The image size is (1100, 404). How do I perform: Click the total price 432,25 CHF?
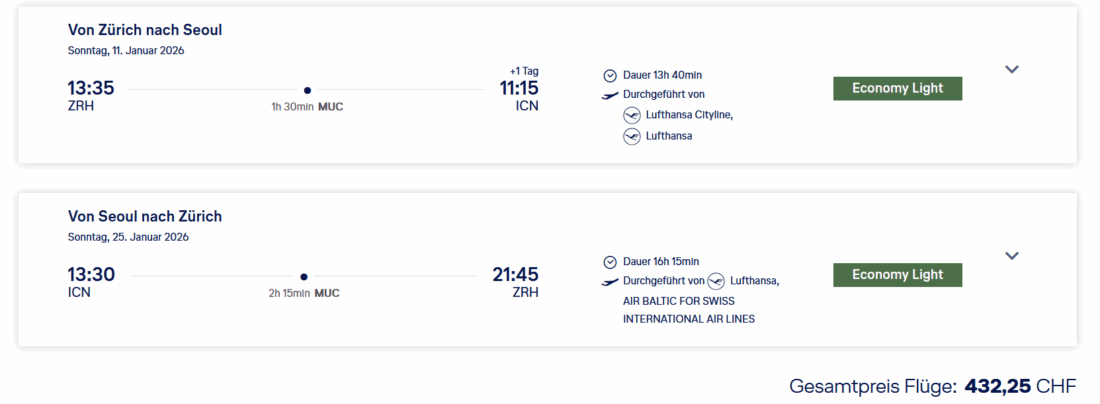click(x=1019, y=386)
